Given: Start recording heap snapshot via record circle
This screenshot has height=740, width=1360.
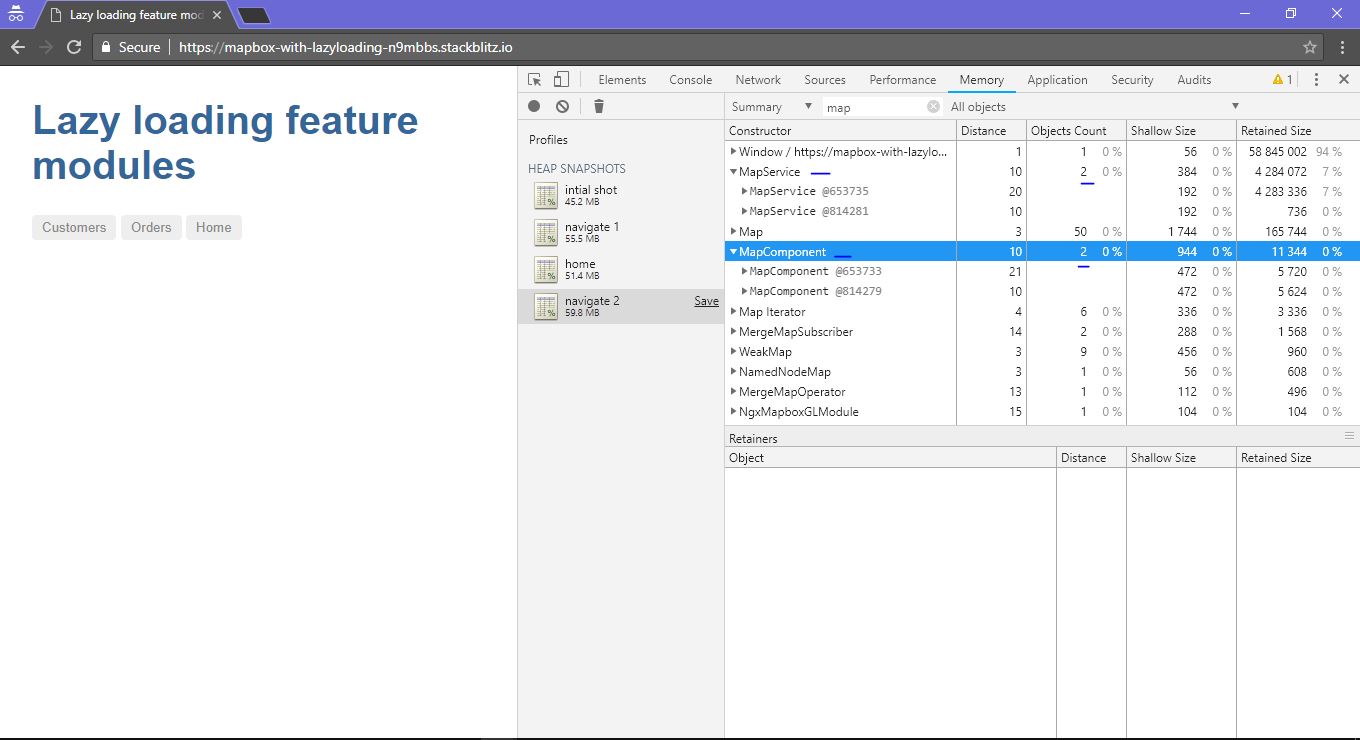Looking at the screenshot, I should click(x=534, y=106).
